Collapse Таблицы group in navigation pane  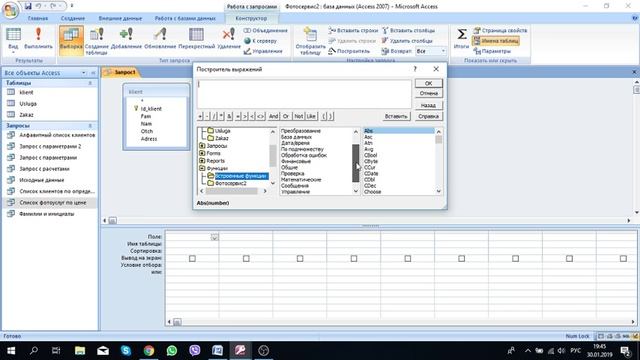coord(90,83)
